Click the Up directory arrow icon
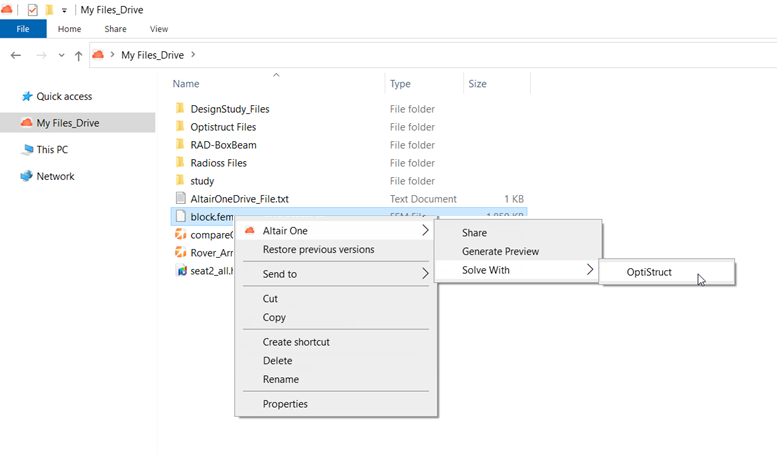The width and height of the screenshot is (777, 455). point(78,55)
